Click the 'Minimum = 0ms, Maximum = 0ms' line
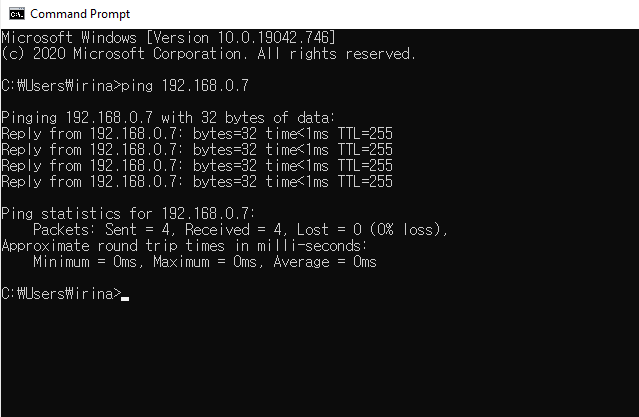Viewport: 639px width, 417px height. click(205, 262)
